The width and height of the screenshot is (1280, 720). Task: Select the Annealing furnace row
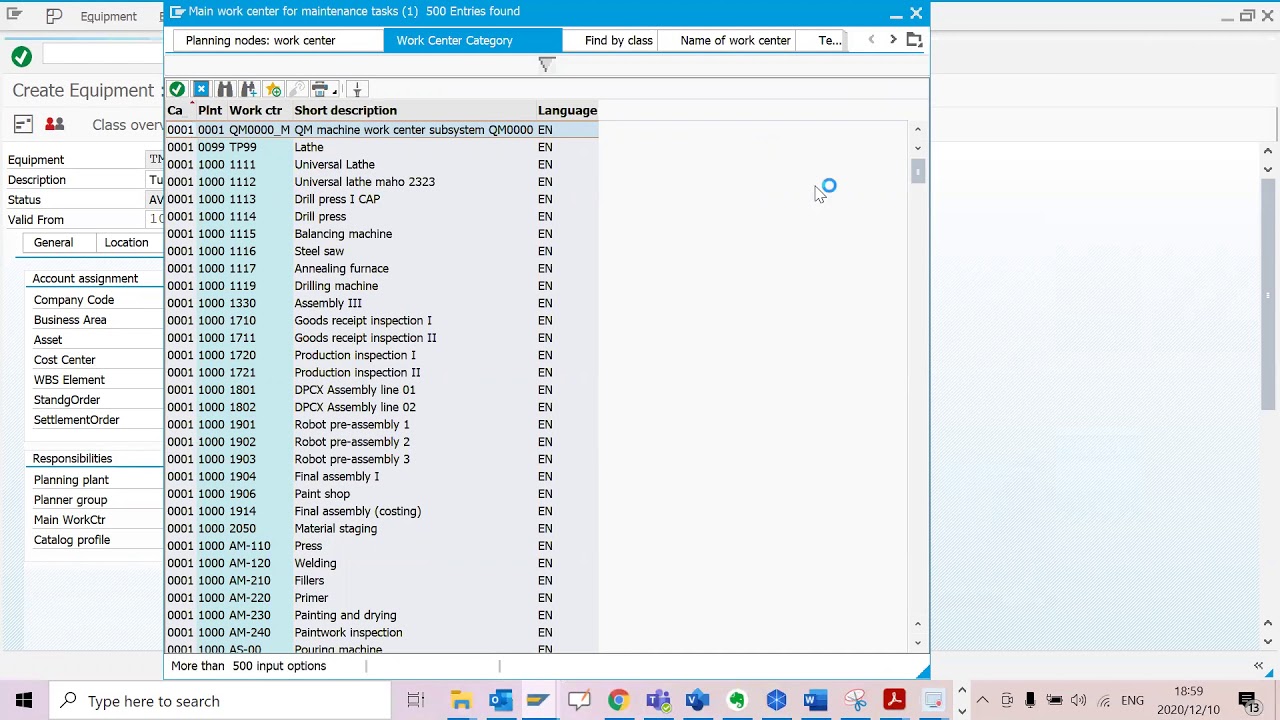pos(382,269)
